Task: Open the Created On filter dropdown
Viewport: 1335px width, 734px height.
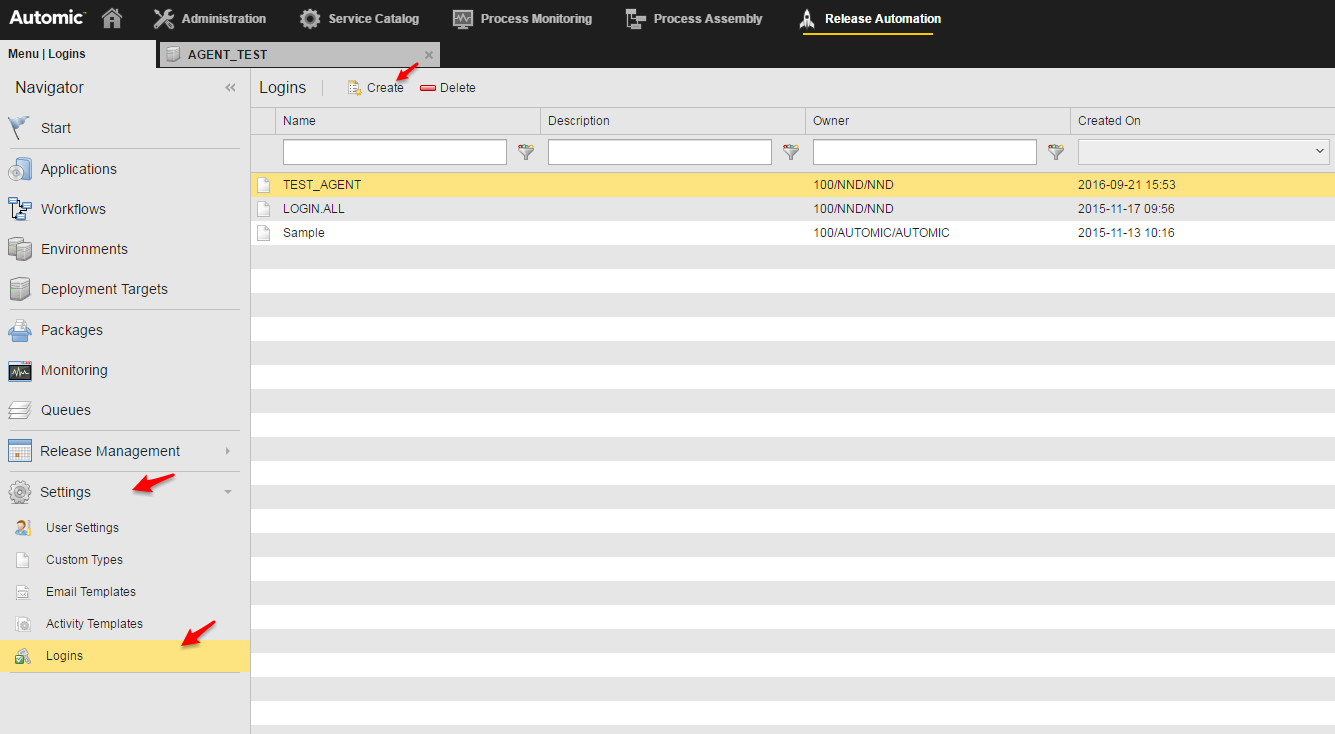Action: click(1321, 151)
